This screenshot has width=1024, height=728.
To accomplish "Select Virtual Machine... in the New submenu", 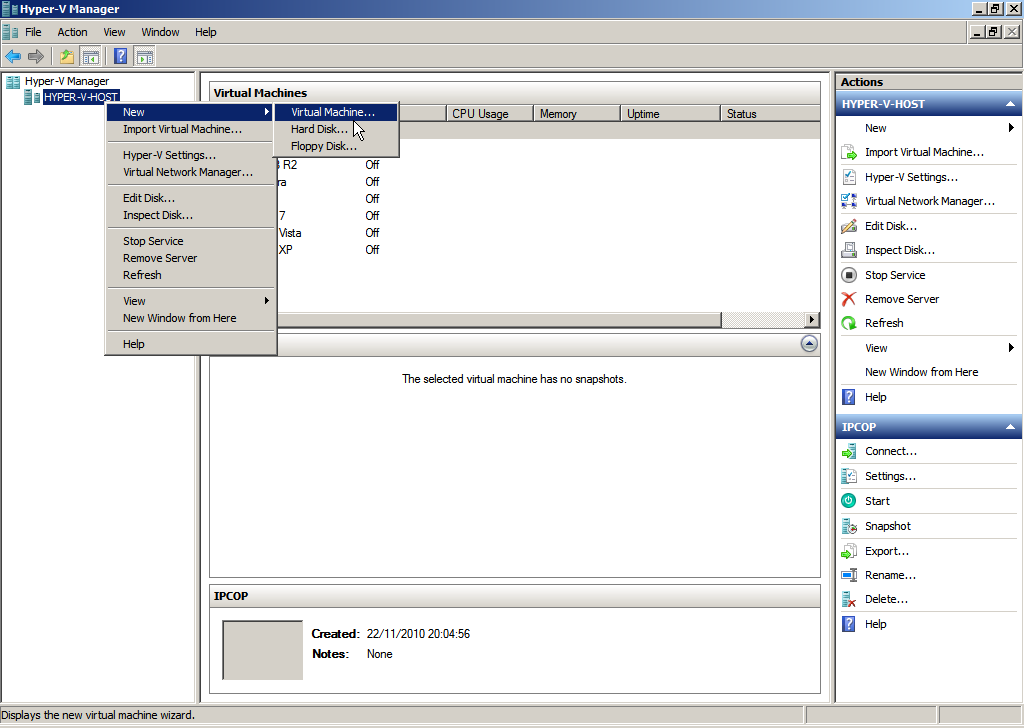I will pos(333,112).
